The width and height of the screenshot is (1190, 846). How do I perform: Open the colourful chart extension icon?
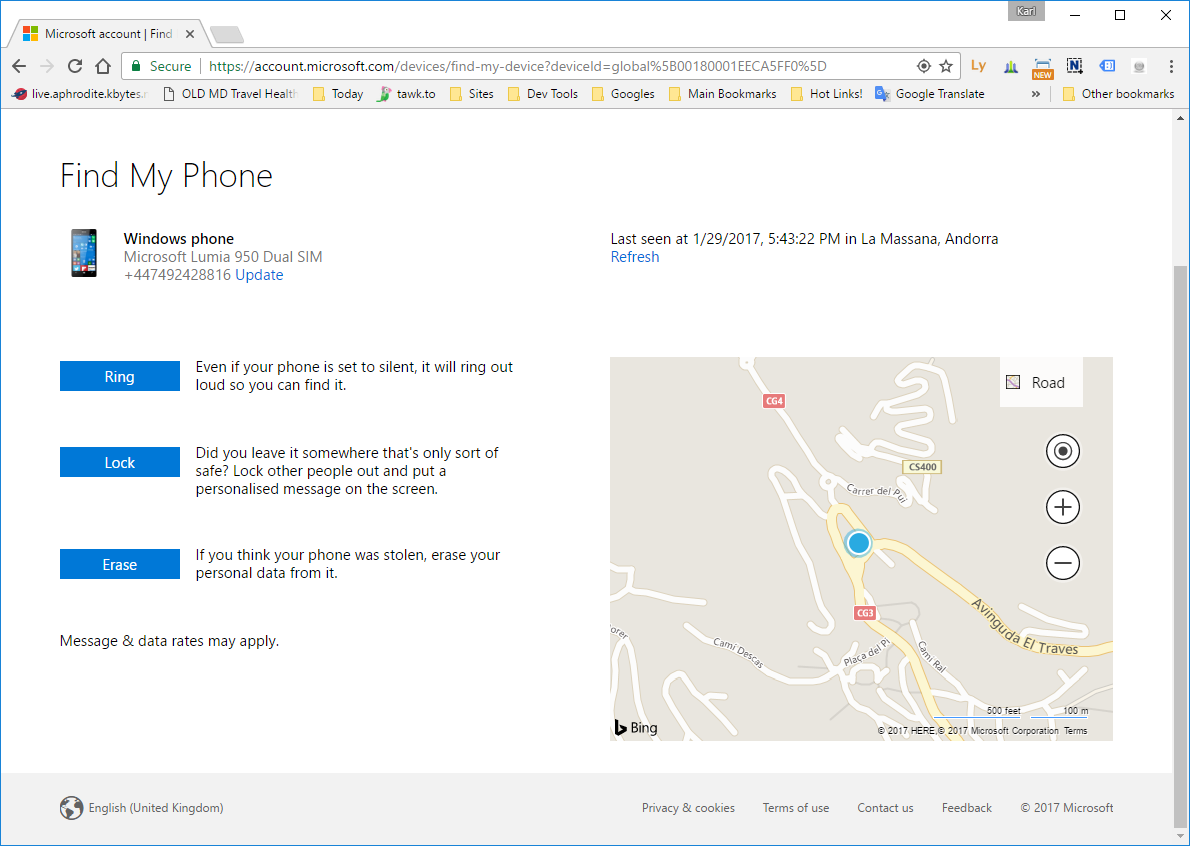pyautogui.click(x=1011, y=66)
